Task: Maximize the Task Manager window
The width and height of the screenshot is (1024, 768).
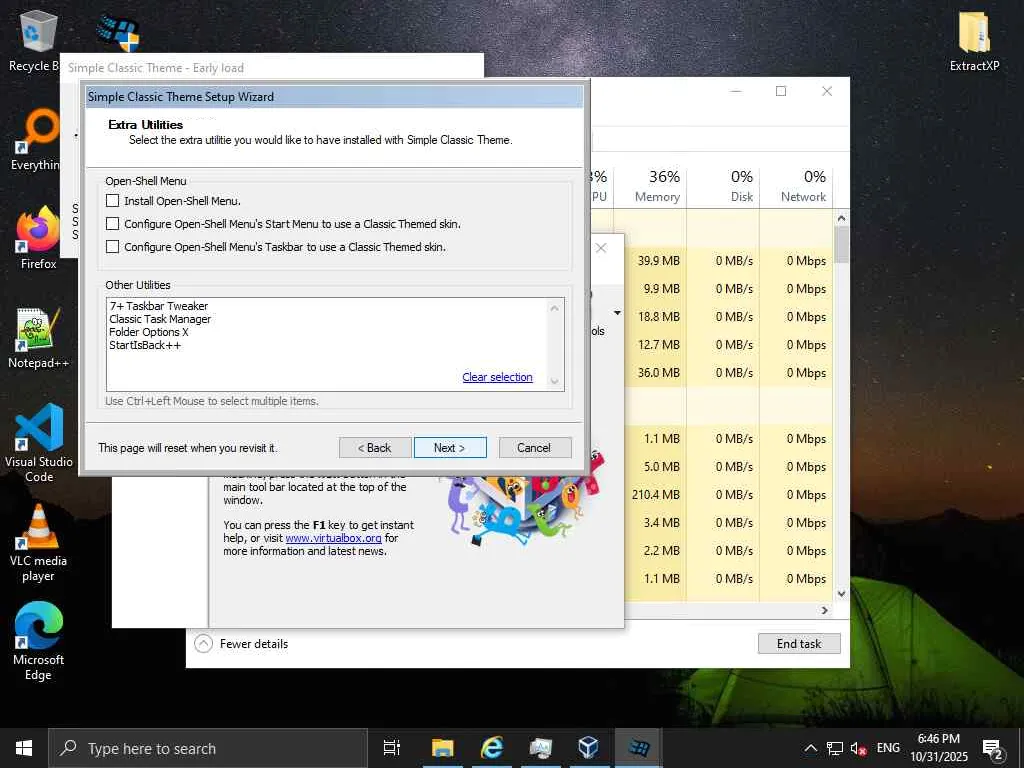Action: (781, 91)
